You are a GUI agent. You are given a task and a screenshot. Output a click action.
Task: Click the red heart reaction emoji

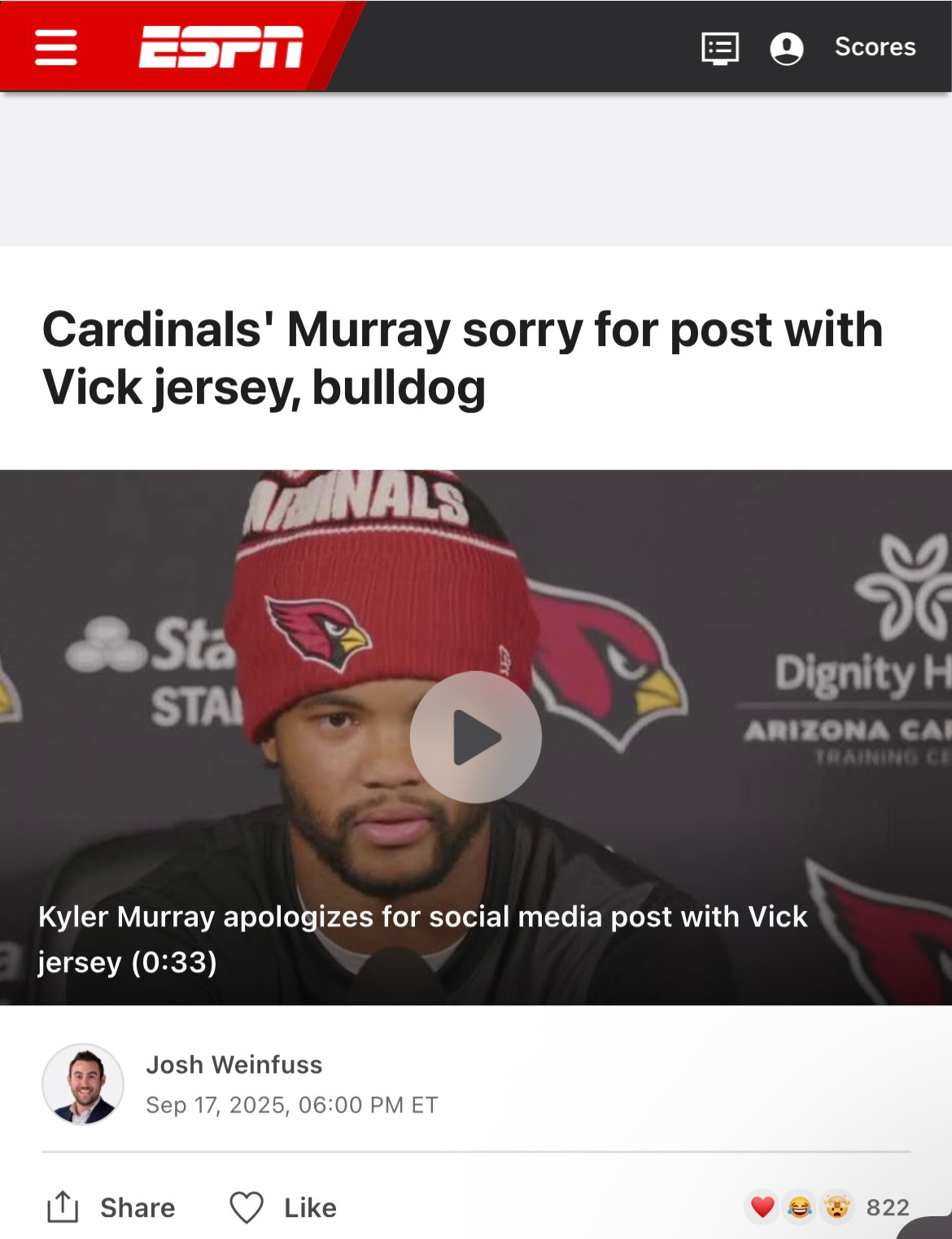(762, 1207)
